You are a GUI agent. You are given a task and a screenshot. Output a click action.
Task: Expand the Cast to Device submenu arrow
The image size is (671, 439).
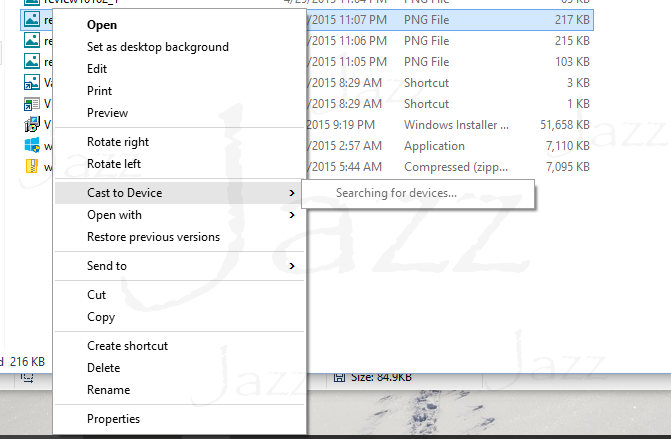click(x=291, y=193)
